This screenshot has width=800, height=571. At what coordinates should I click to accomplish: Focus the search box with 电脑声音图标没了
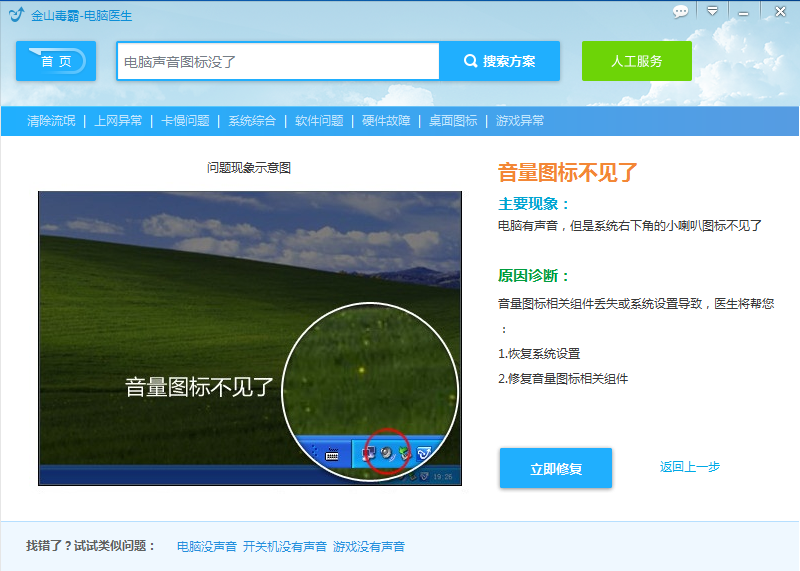pyautogui.click(x=278, y=61)
